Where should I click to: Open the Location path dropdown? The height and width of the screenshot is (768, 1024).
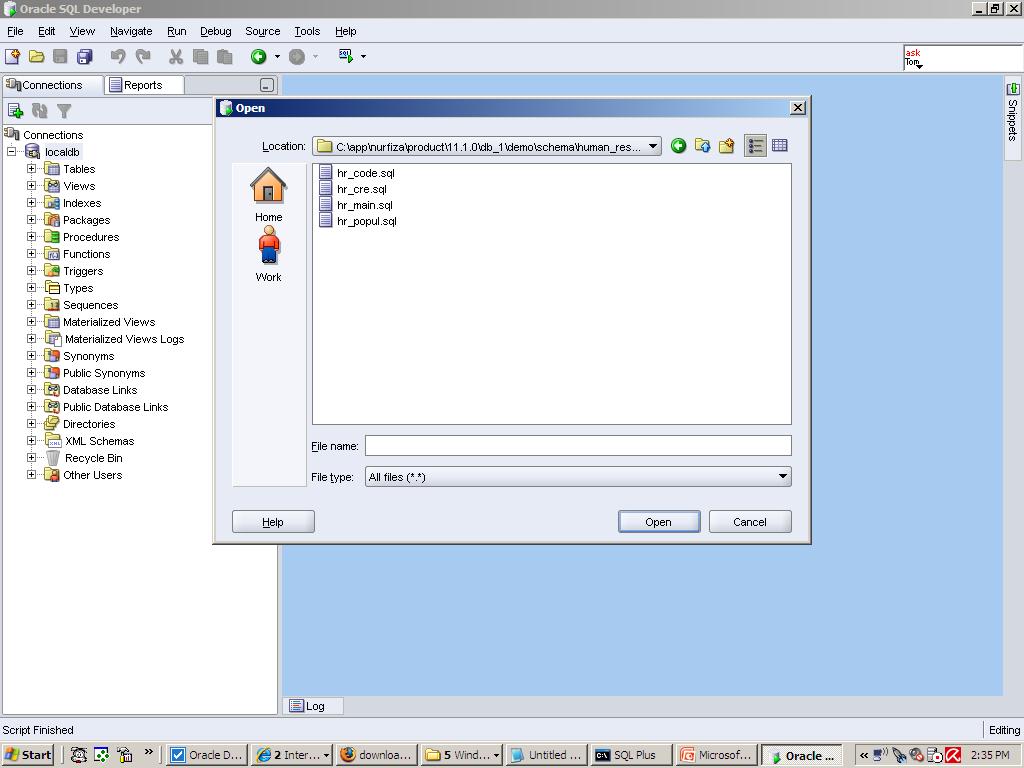tap(654, 145)
